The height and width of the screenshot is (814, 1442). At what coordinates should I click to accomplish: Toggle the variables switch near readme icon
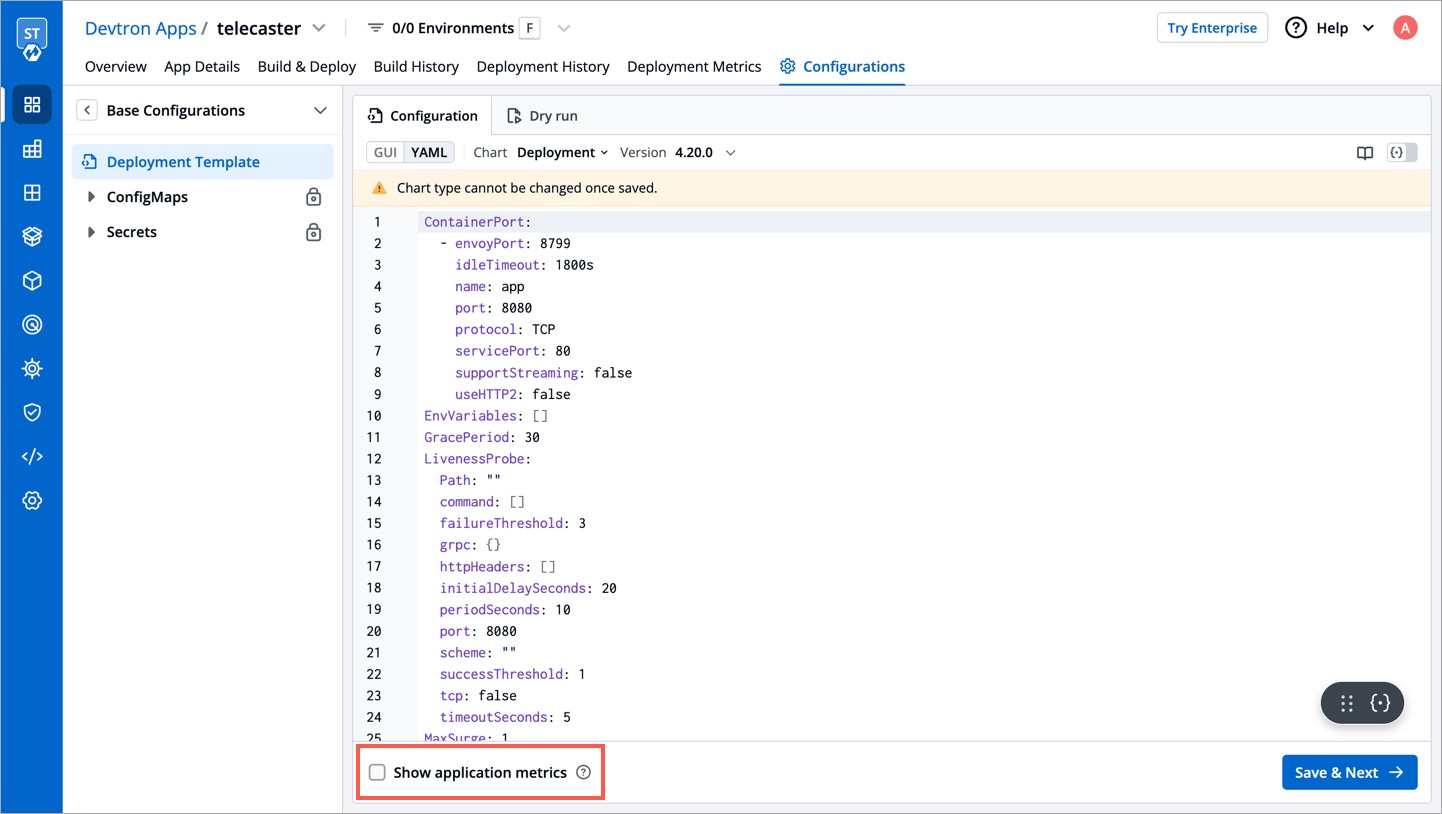[x=1402, y=153]
